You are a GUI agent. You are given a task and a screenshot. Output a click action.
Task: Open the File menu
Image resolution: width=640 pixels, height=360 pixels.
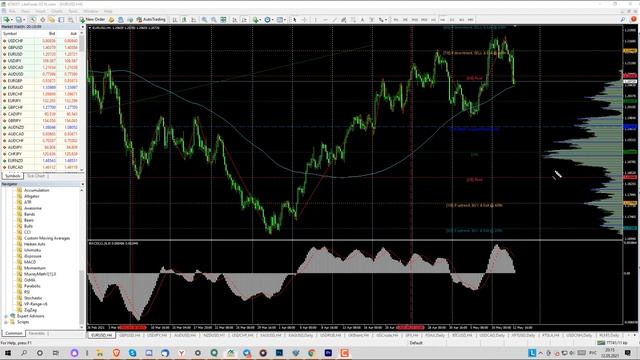click(12, 11)
